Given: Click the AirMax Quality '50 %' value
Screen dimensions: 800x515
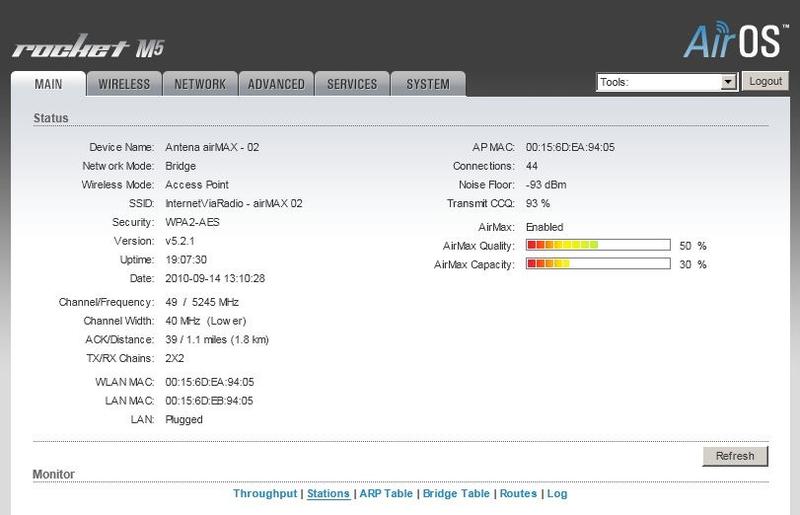Looking at the screenshot, I should [693, 246].
